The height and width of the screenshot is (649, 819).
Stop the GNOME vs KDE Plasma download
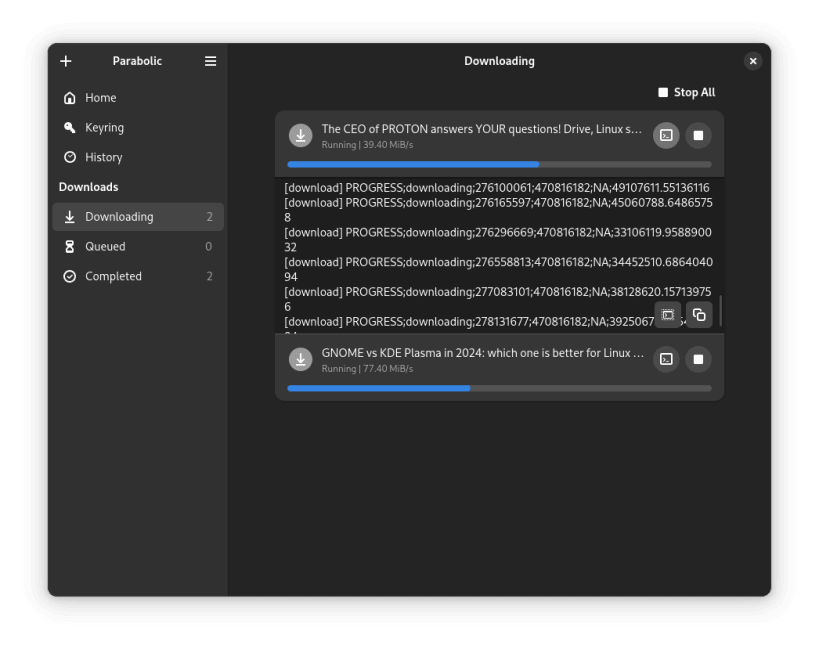click(x=698, y=359)
